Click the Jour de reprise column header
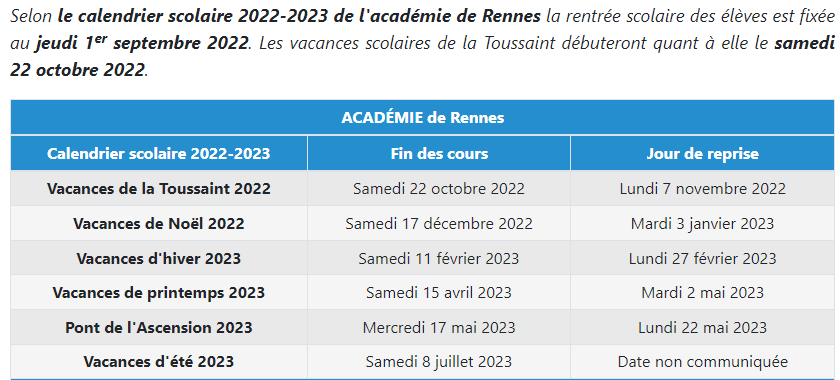 click(702, 154)
